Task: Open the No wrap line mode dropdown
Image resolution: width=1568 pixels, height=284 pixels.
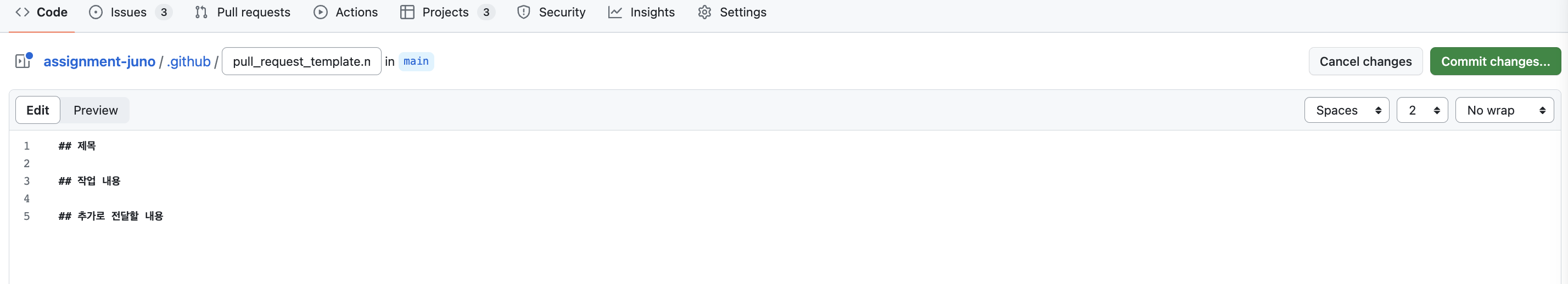Action: (x=1504, y=110)
